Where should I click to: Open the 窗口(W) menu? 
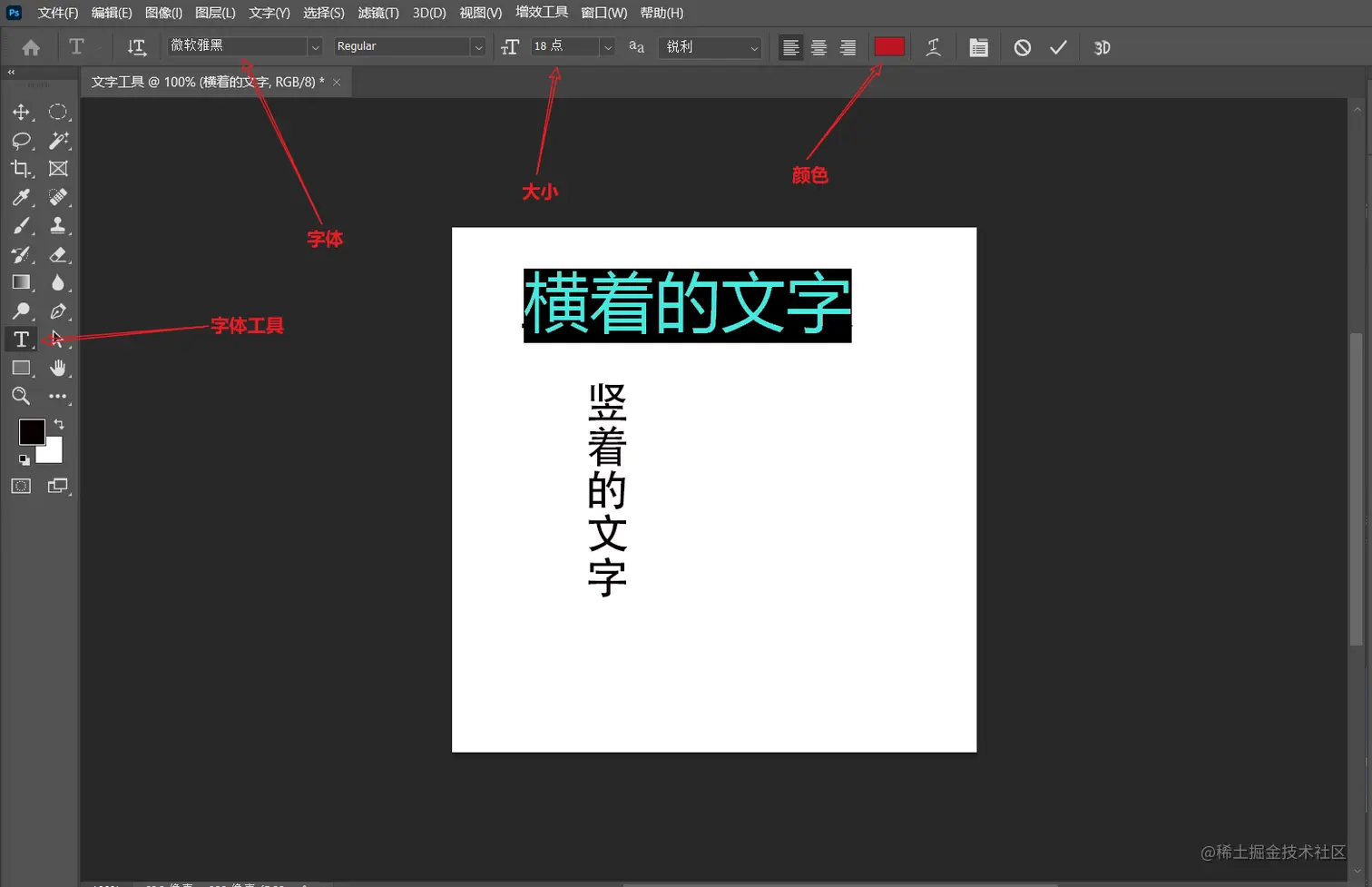pyautogui.click(x=604, y=13)
